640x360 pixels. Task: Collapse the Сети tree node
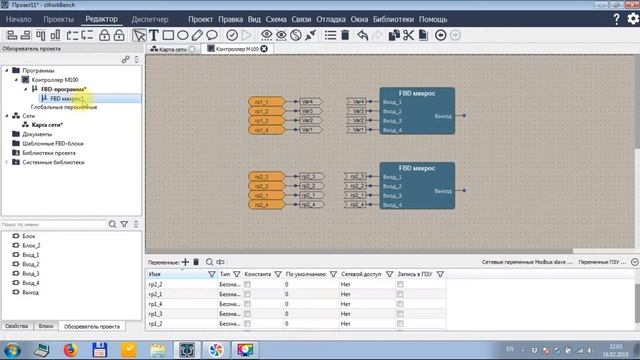click(x=7, y=116)
